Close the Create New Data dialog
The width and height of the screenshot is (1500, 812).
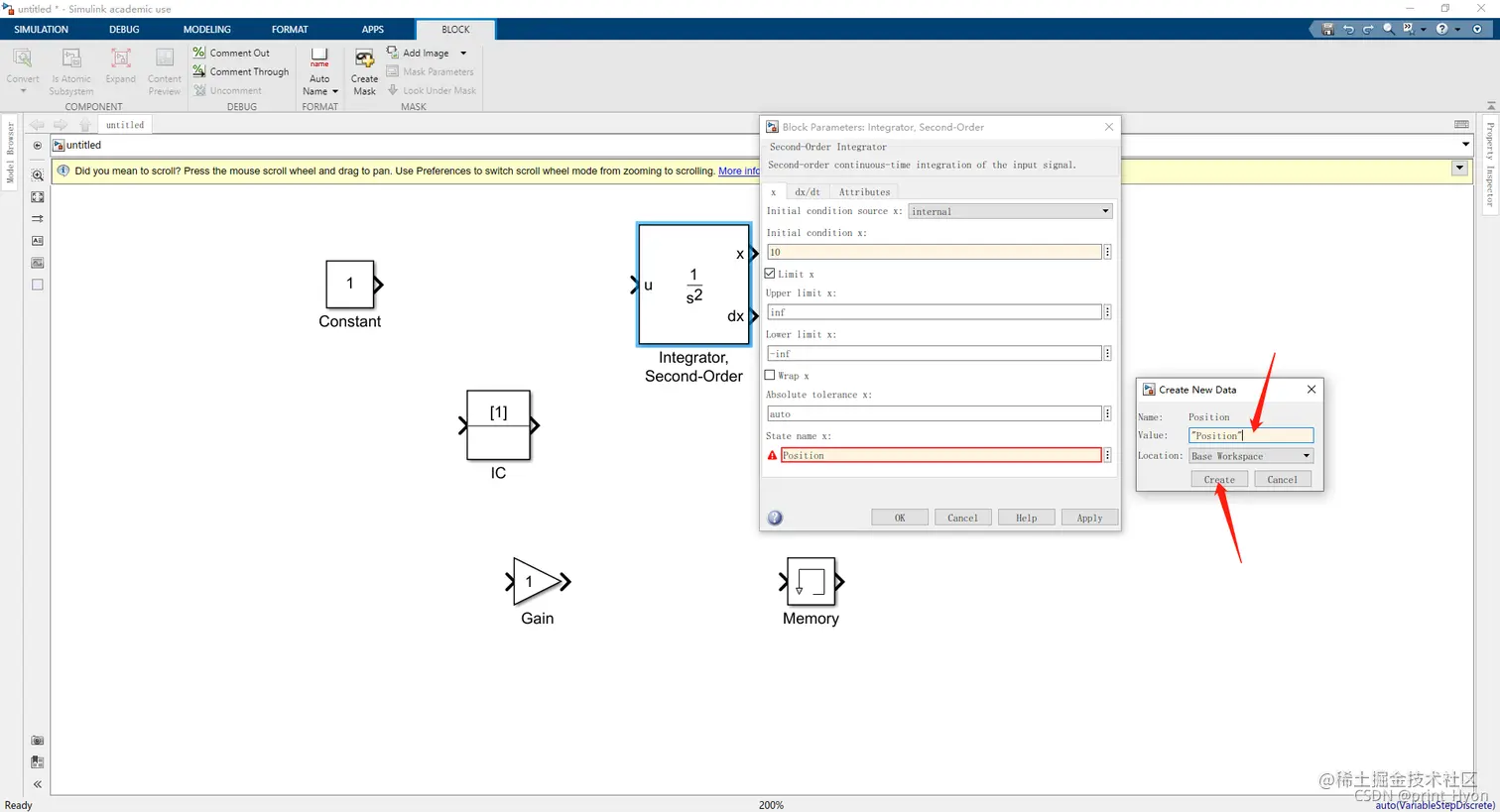click(x=1312, y=390)
